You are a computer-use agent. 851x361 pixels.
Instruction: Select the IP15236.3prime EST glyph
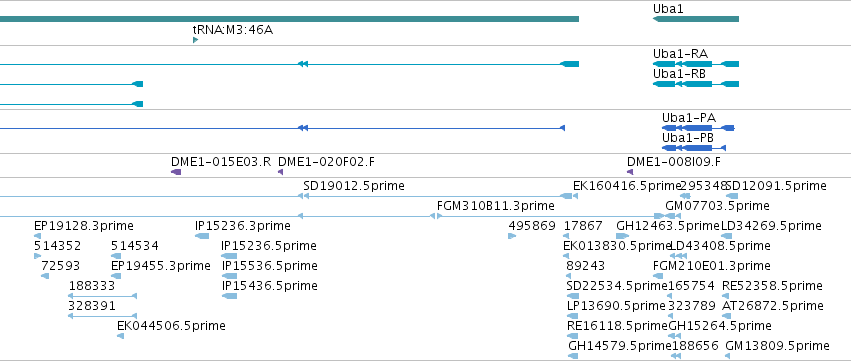click(x=202, y=236)
